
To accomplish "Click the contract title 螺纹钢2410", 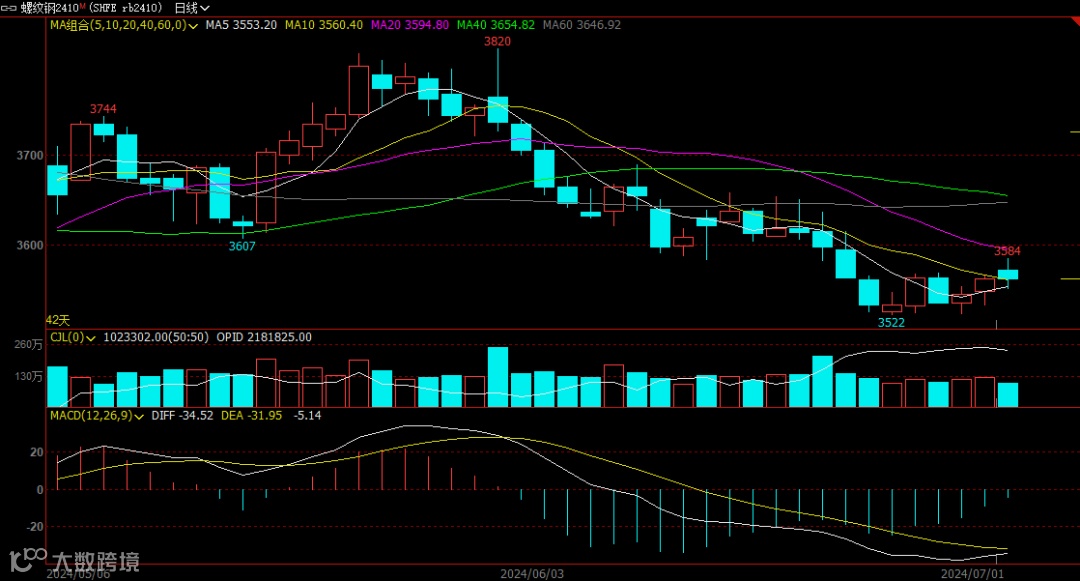I will coord(52,8).
